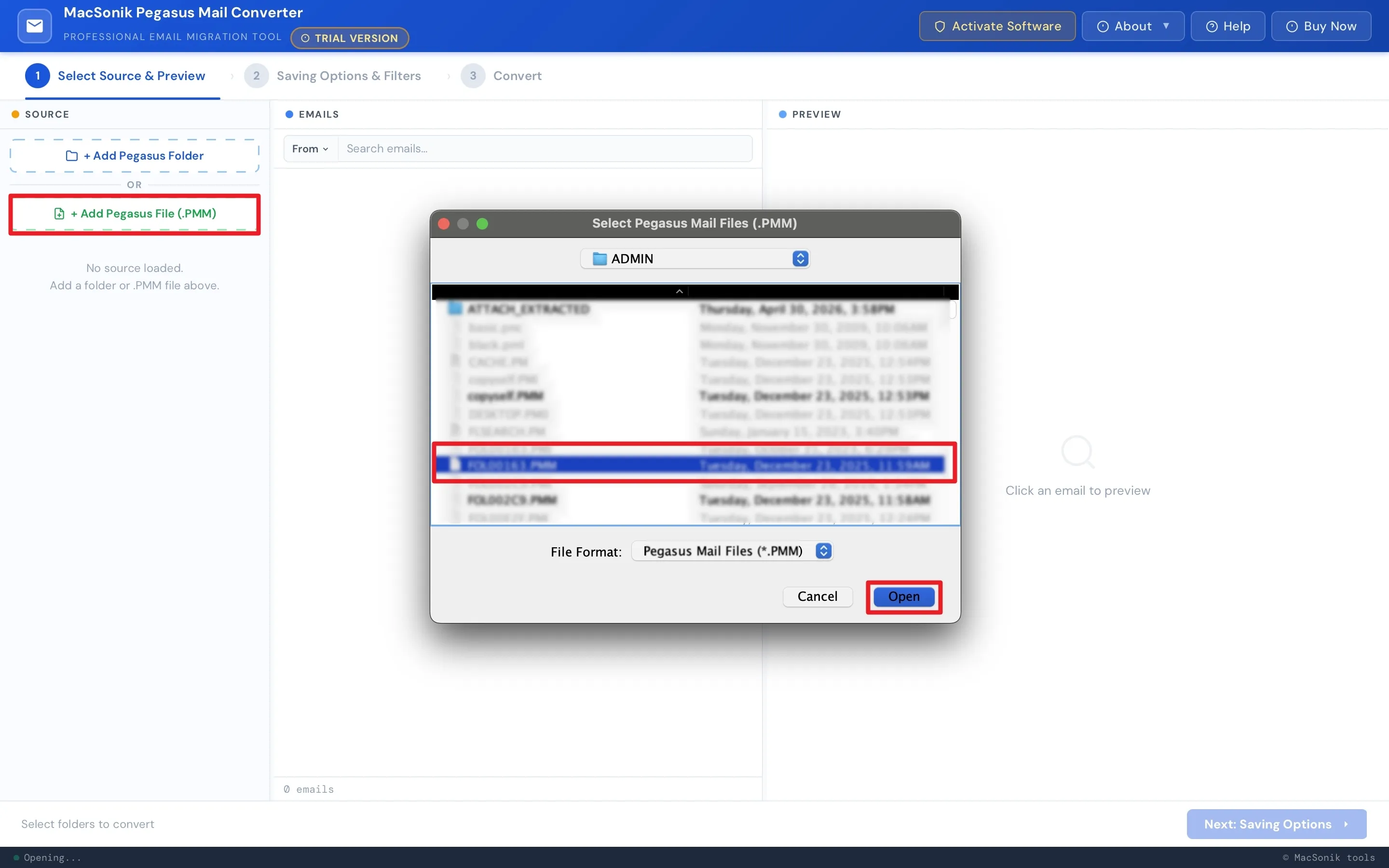Switch to the Convert step tab
This screenshot has height=868, width=1389.
(501, 76)
